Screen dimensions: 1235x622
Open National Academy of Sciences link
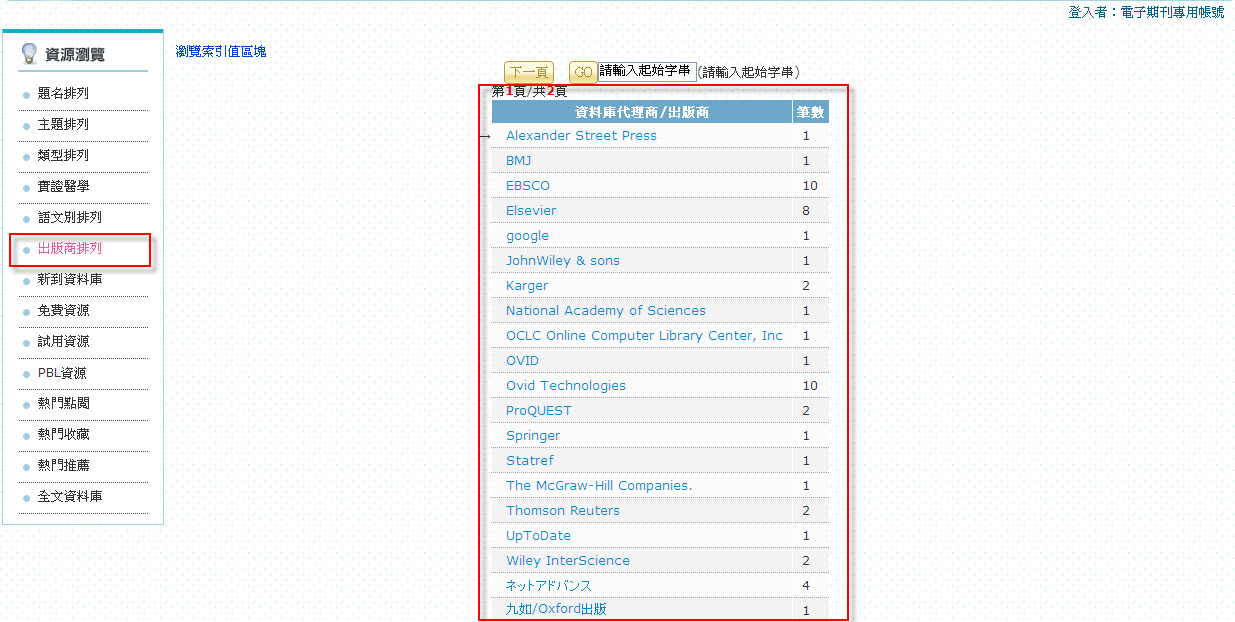[606, 310]
